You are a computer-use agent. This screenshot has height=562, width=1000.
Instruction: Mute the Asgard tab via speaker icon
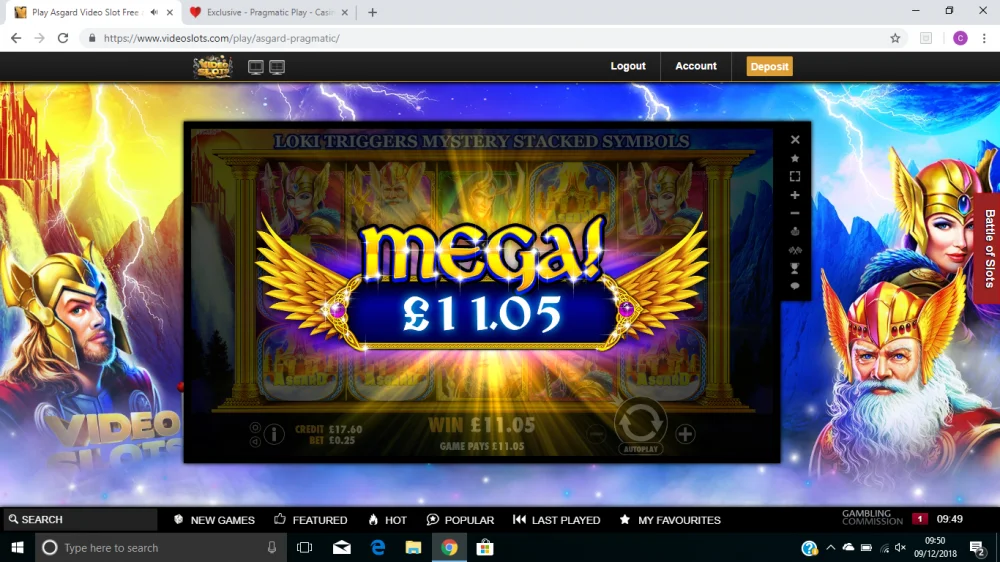tap(154, 12)
